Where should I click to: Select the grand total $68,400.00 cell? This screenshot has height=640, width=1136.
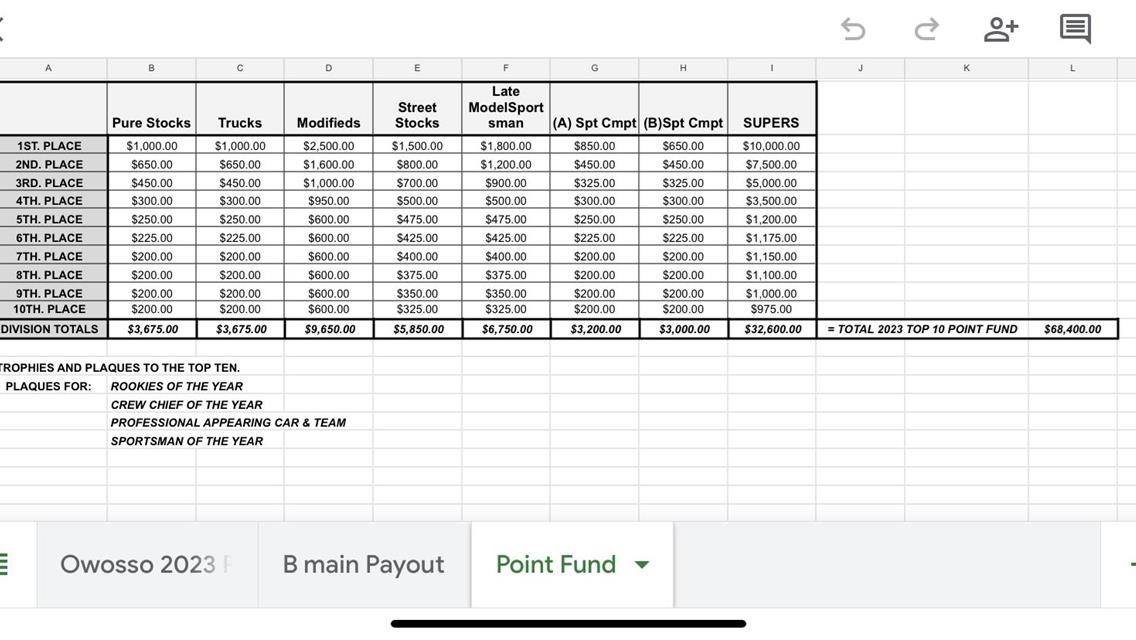point(1073,329)
